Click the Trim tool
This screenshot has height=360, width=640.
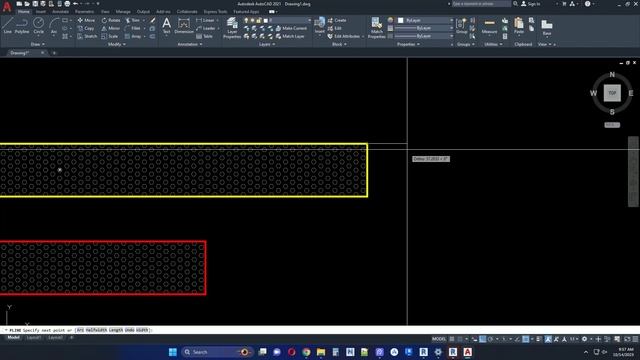133,20
